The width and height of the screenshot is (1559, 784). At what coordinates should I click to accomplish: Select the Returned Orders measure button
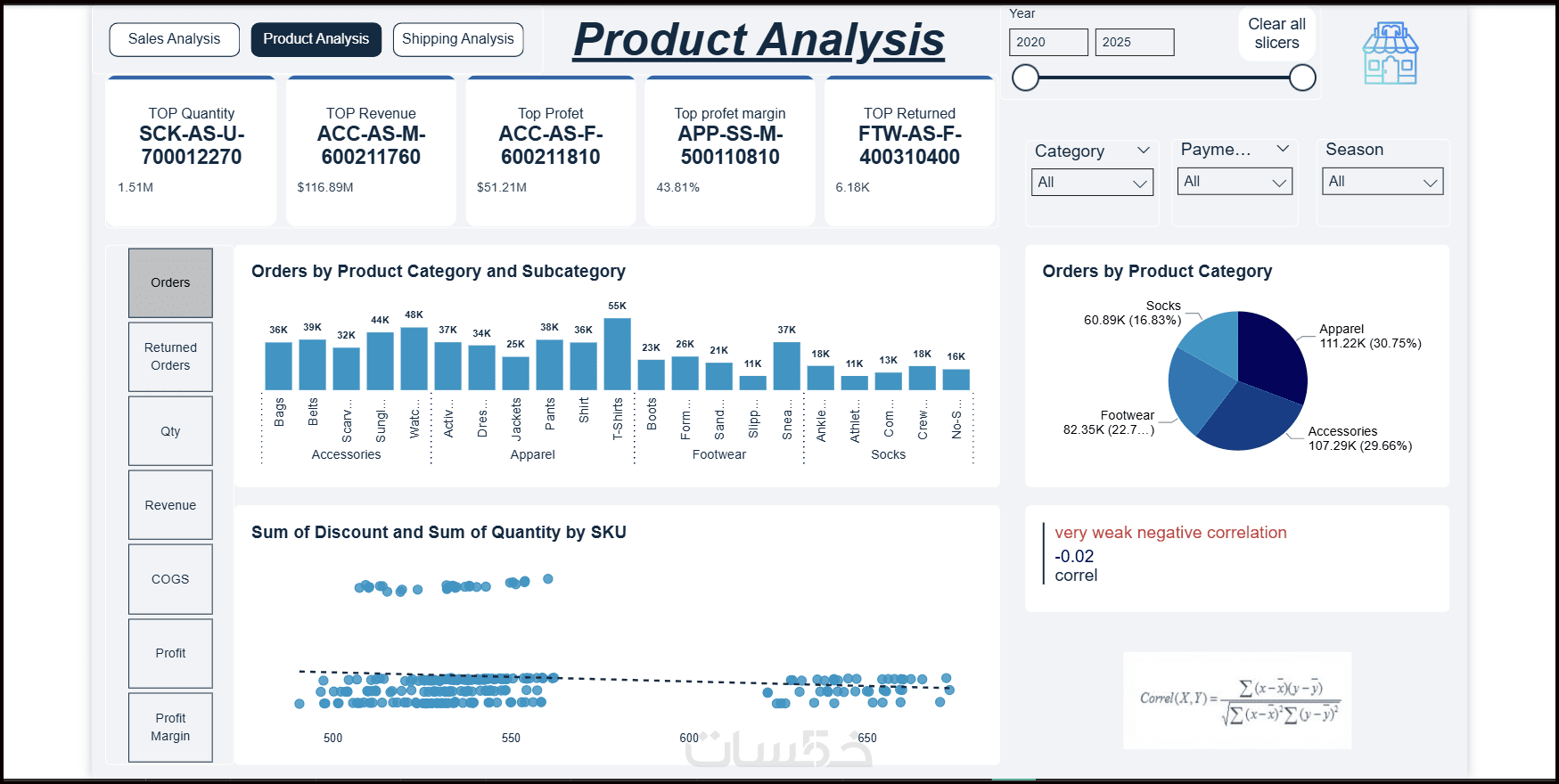pos(170,356)
